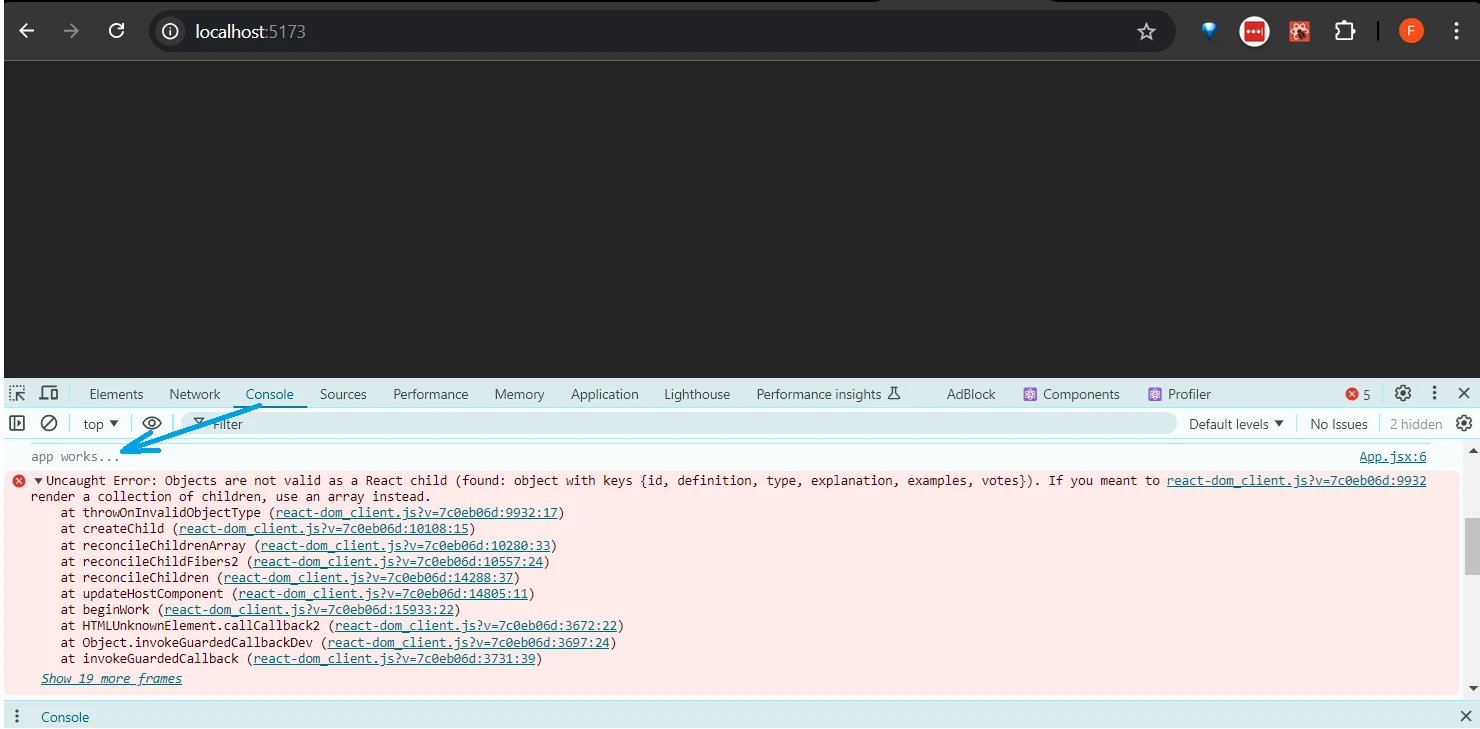Screen dimensions: 1480x729
Task: Open the React Profiler tab
Action: coord(1179,394)
